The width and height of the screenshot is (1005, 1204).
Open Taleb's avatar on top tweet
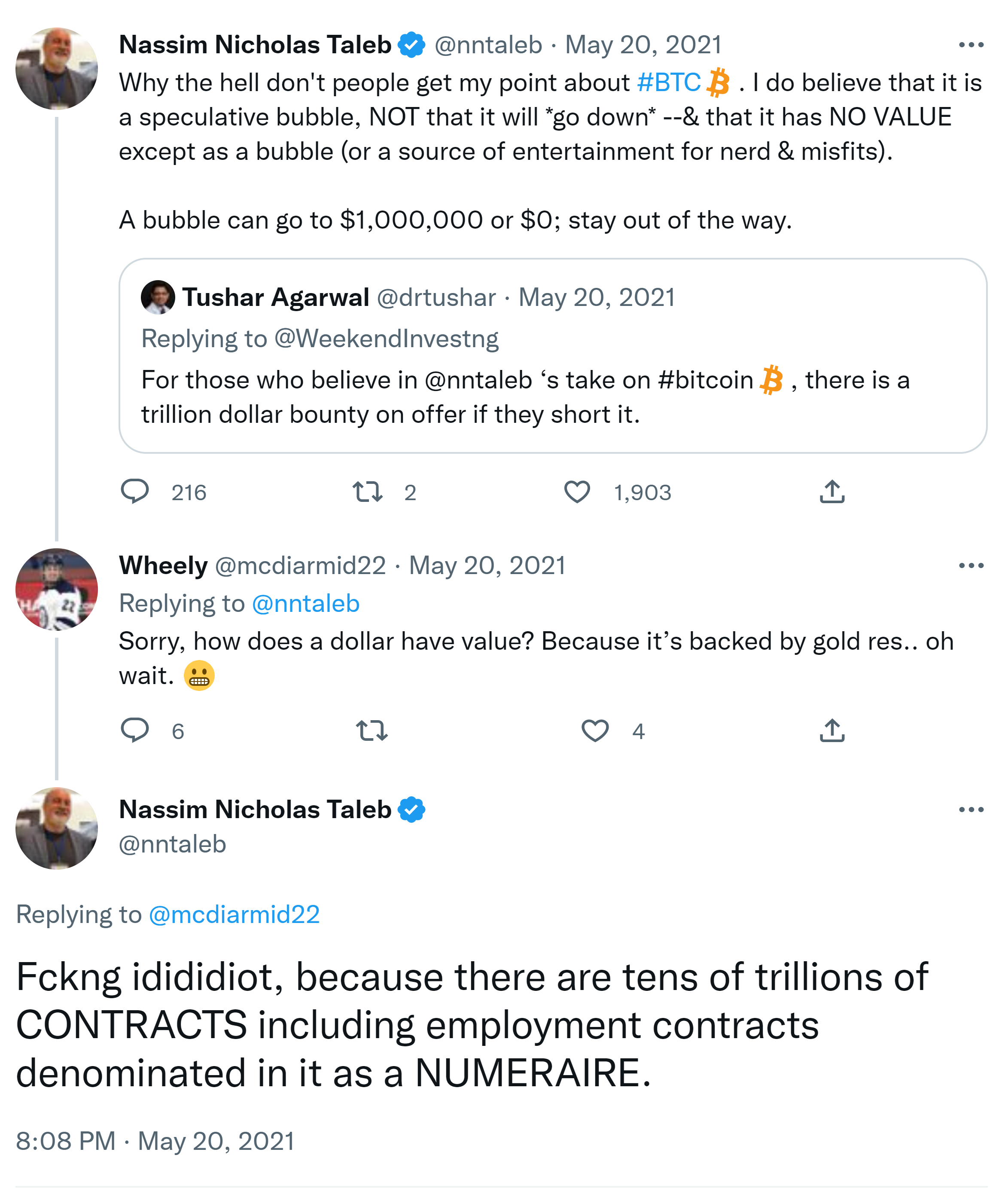56,68
